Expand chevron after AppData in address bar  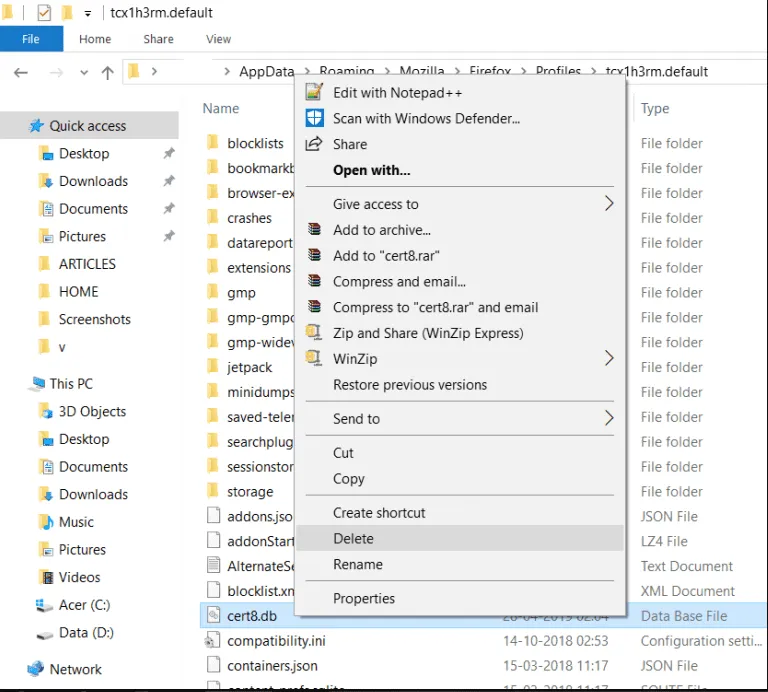click(307, 72)
